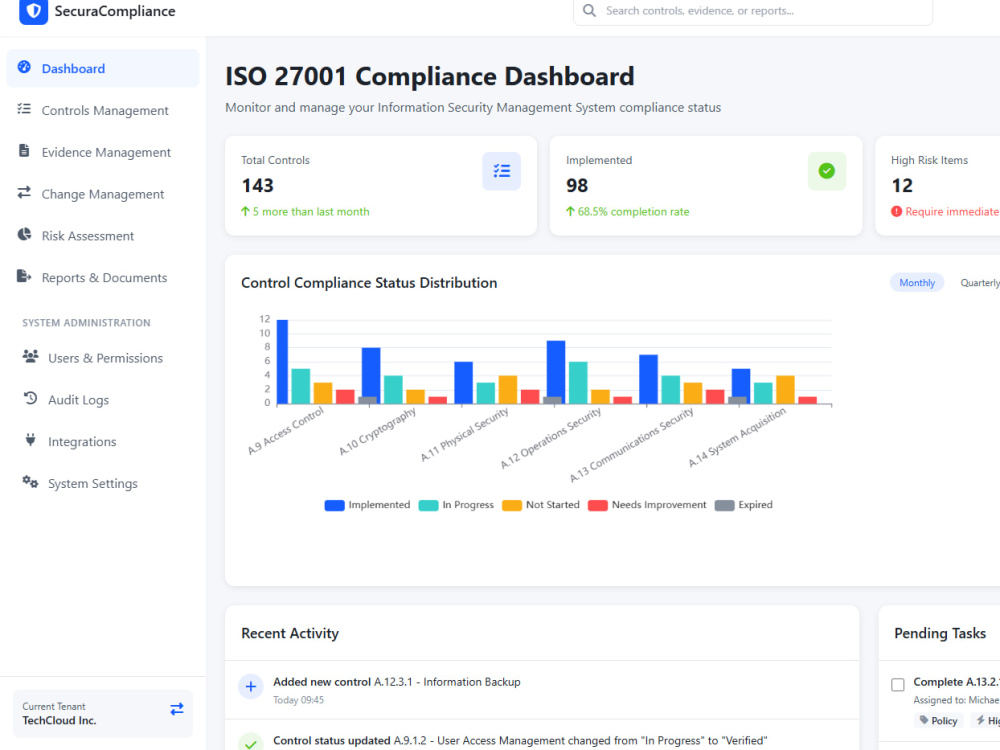This screenshot has width=1000, height=750.
Task: Tick the Complete A.13.2 task checkbox
Action: click(897, 684)
